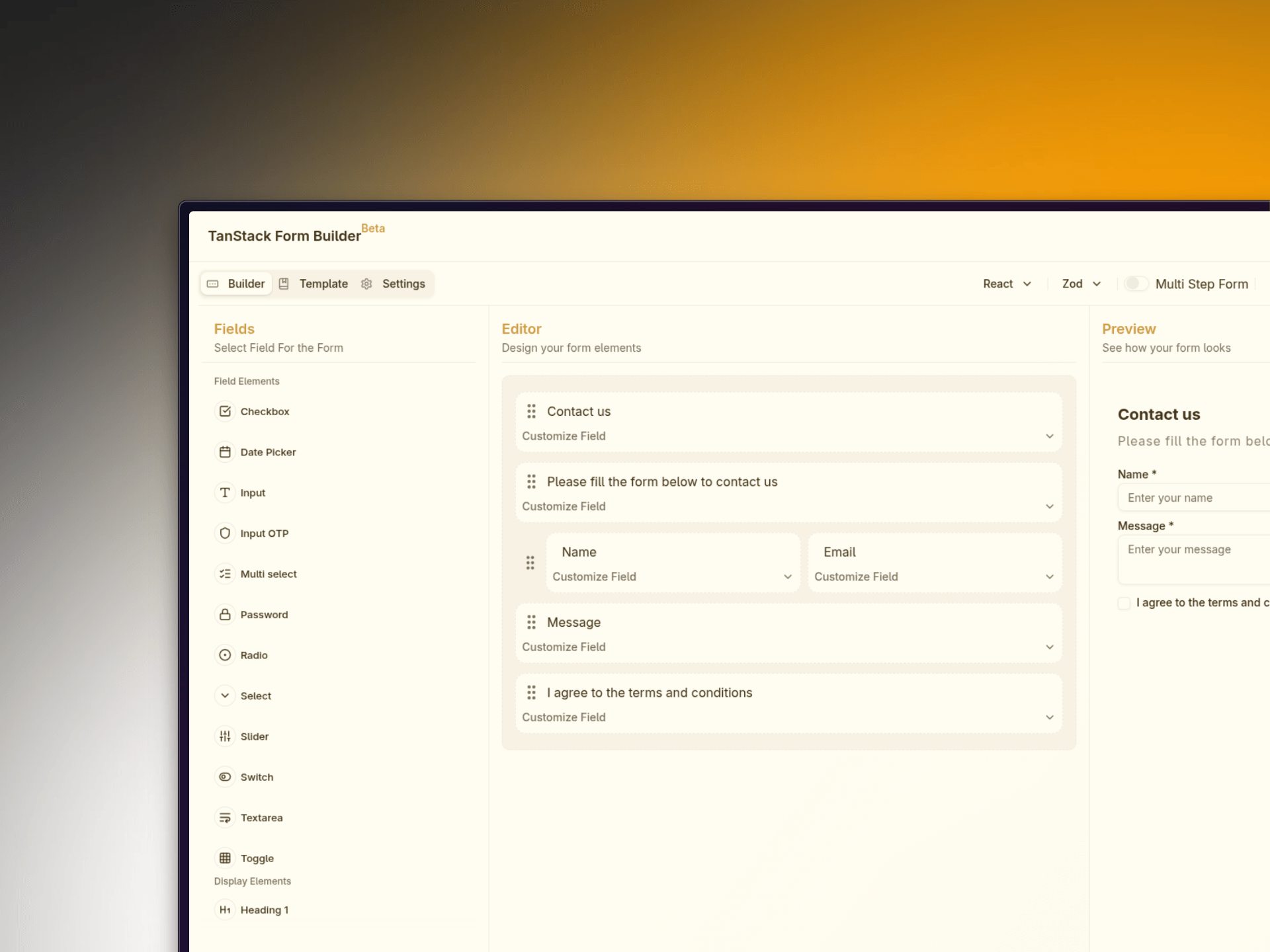Open the React framework dropdown
Viewport: 1270px width, 952px height.
click(1006, 284)
